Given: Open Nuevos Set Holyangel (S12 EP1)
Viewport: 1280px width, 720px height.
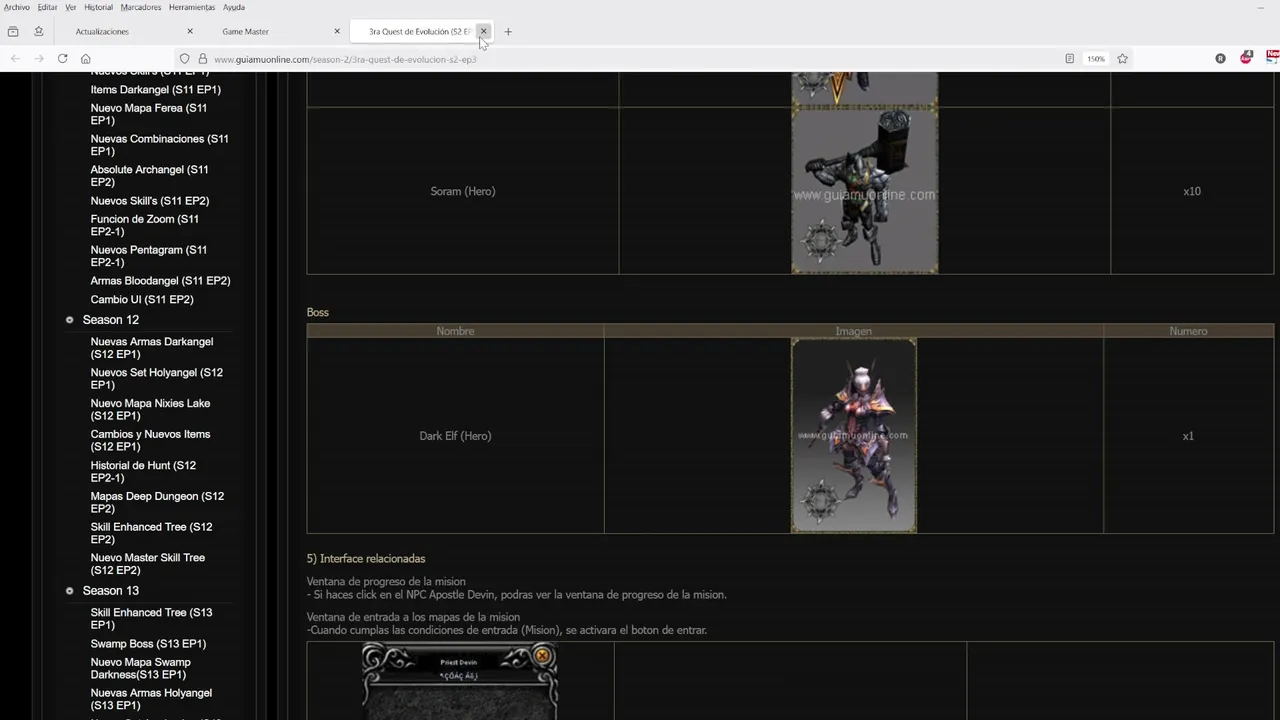Looking at the screenshot, I should point(157,379).
